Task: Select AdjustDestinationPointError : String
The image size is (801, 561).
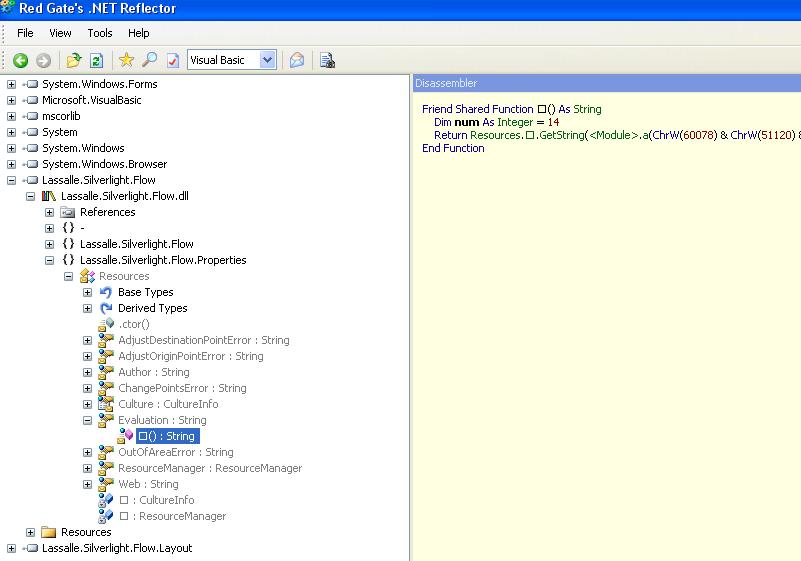Action: tap(204, 340)
